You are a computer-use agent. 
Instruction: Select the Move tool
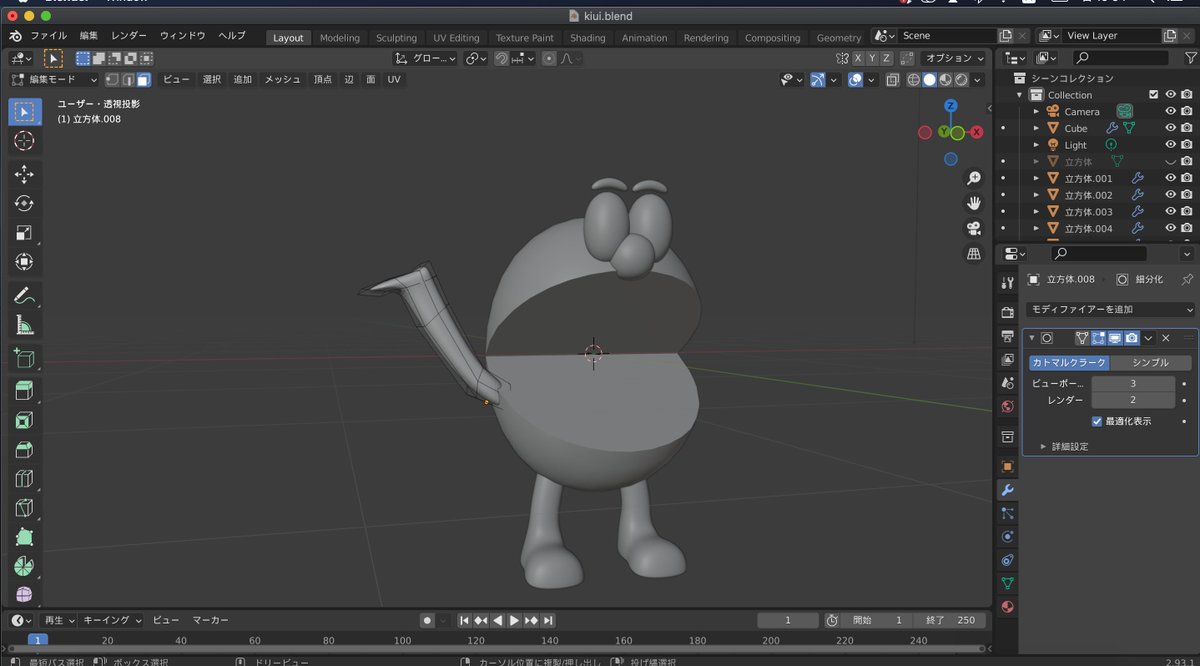pos(25,174)
